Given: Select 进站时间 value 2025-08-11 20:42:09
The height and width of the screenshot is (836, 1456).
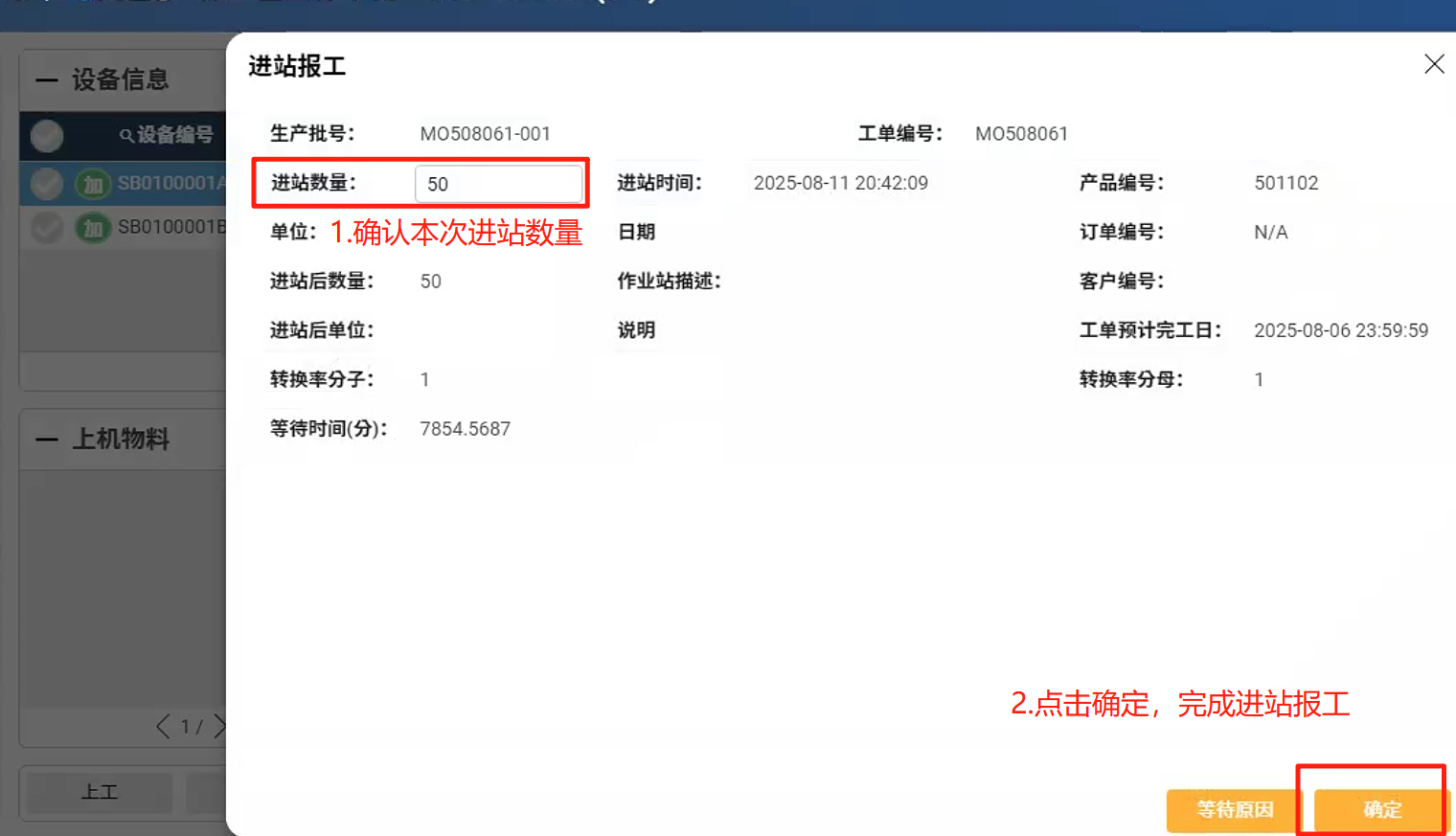Looking at the screenshot, I should 840,183.
